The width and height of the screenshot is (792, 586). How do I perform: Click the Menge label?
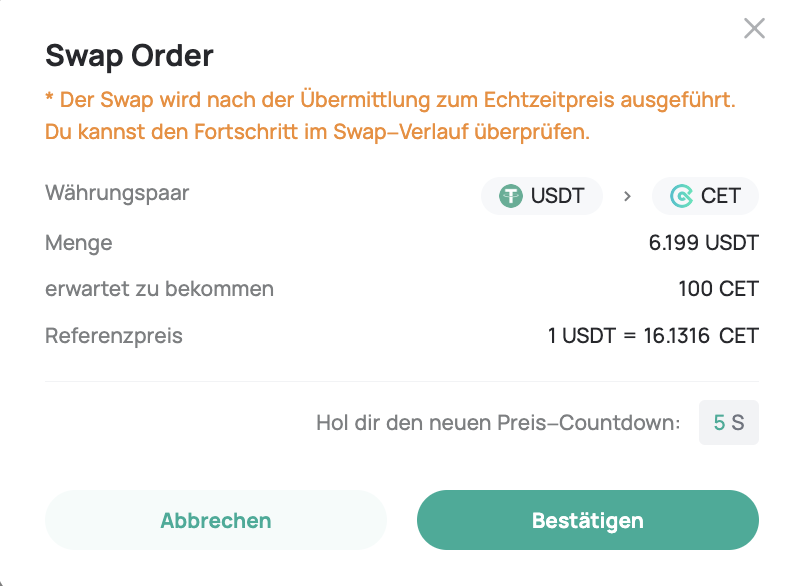tap(79, 243)
